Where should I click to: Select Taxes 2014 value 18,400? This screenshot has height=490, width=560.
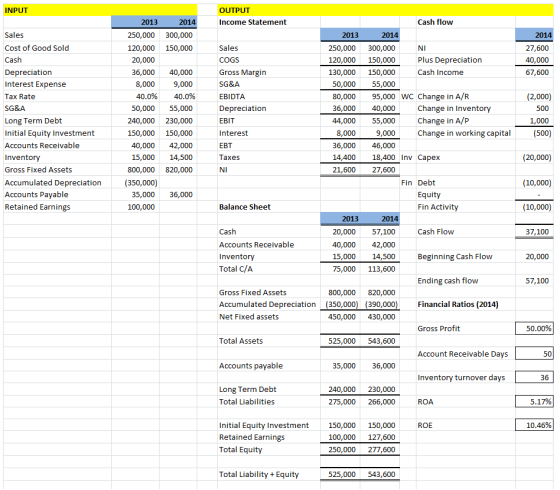point(383,158)
